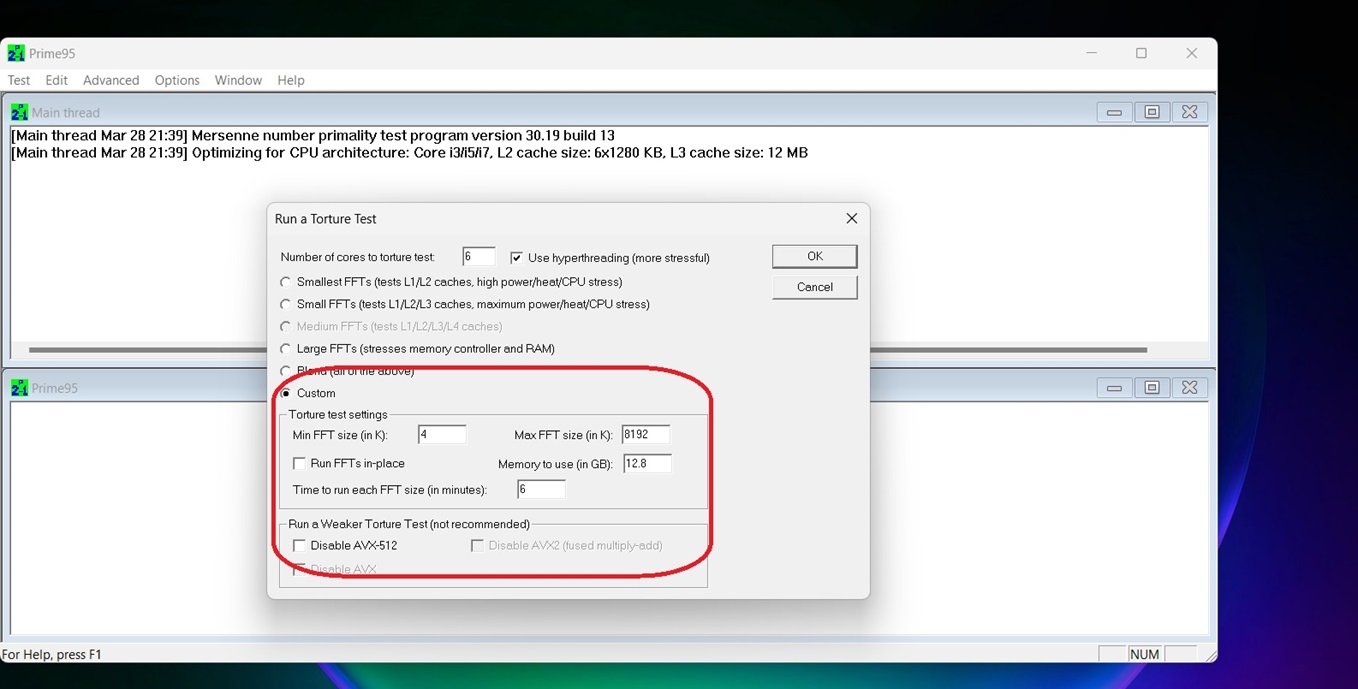The width and height of the screenshot is (1358, 689).
Task: Minimize the Main thread child window
Action: 1114,112
